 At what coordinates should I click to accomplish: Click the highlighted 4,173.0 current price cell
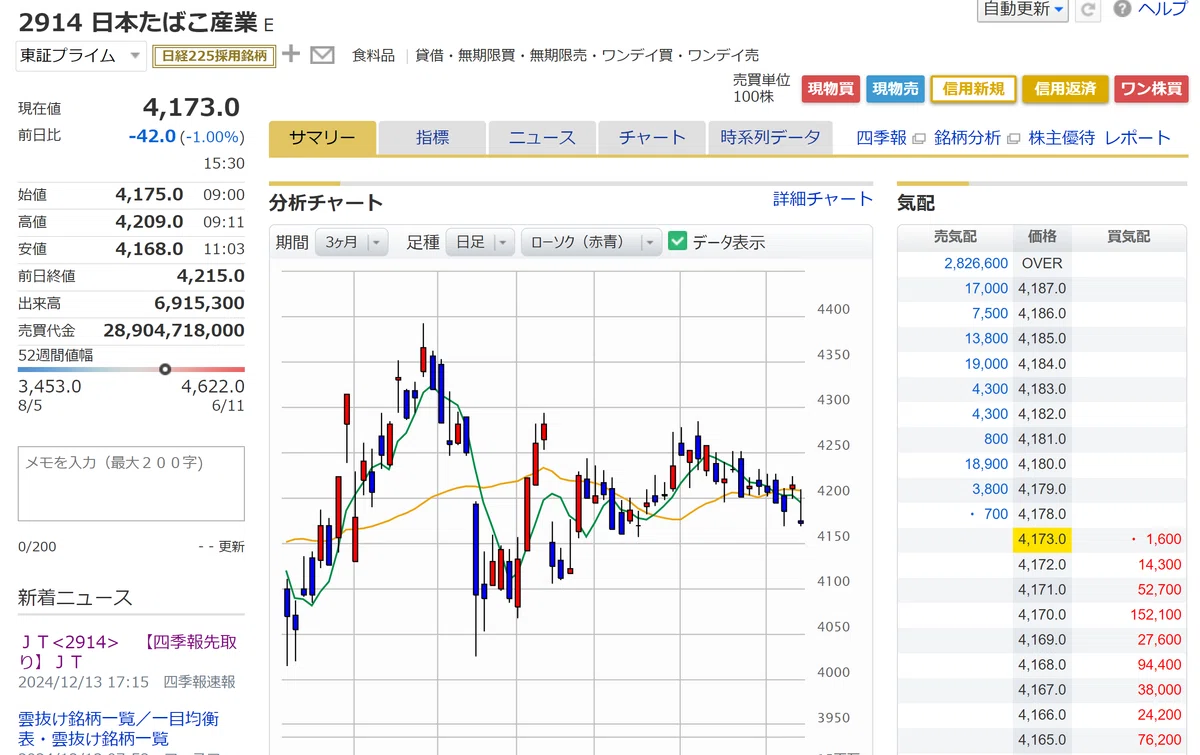1042,539
